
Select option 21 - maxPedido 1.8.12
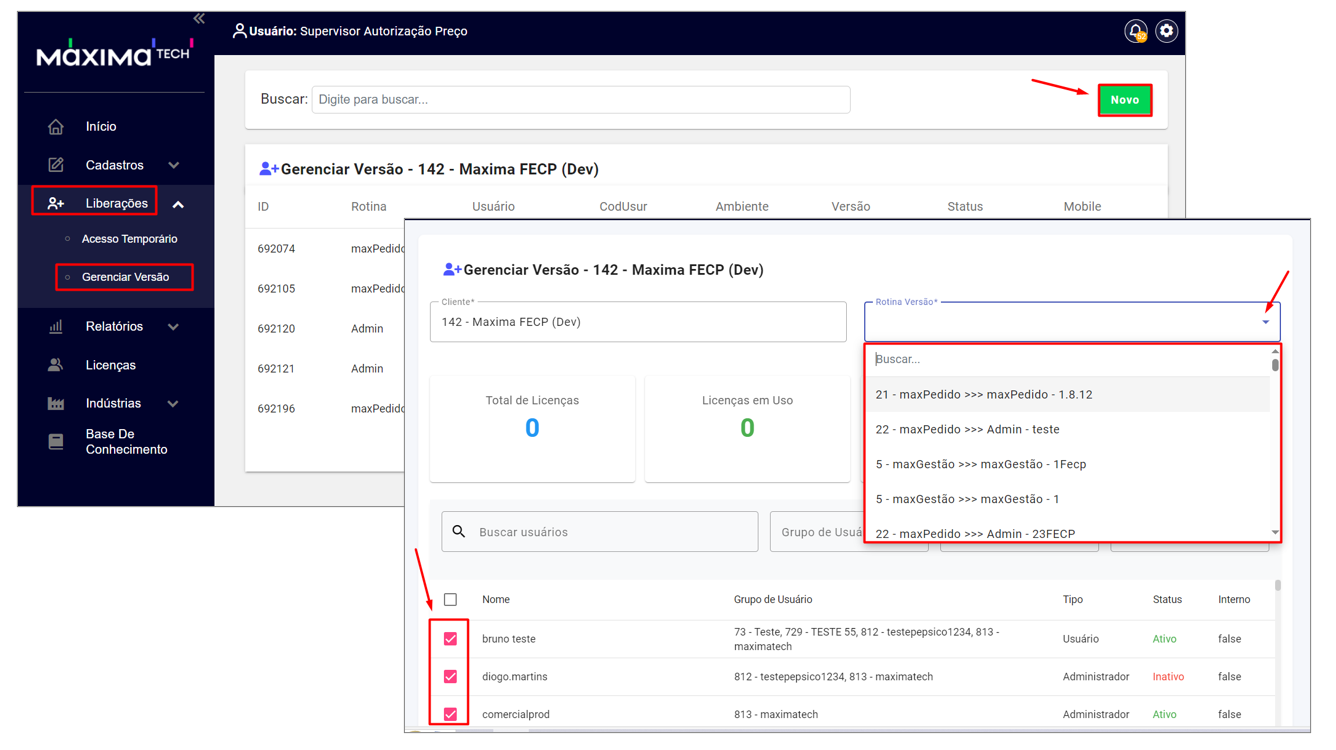(x=983, y=395)
